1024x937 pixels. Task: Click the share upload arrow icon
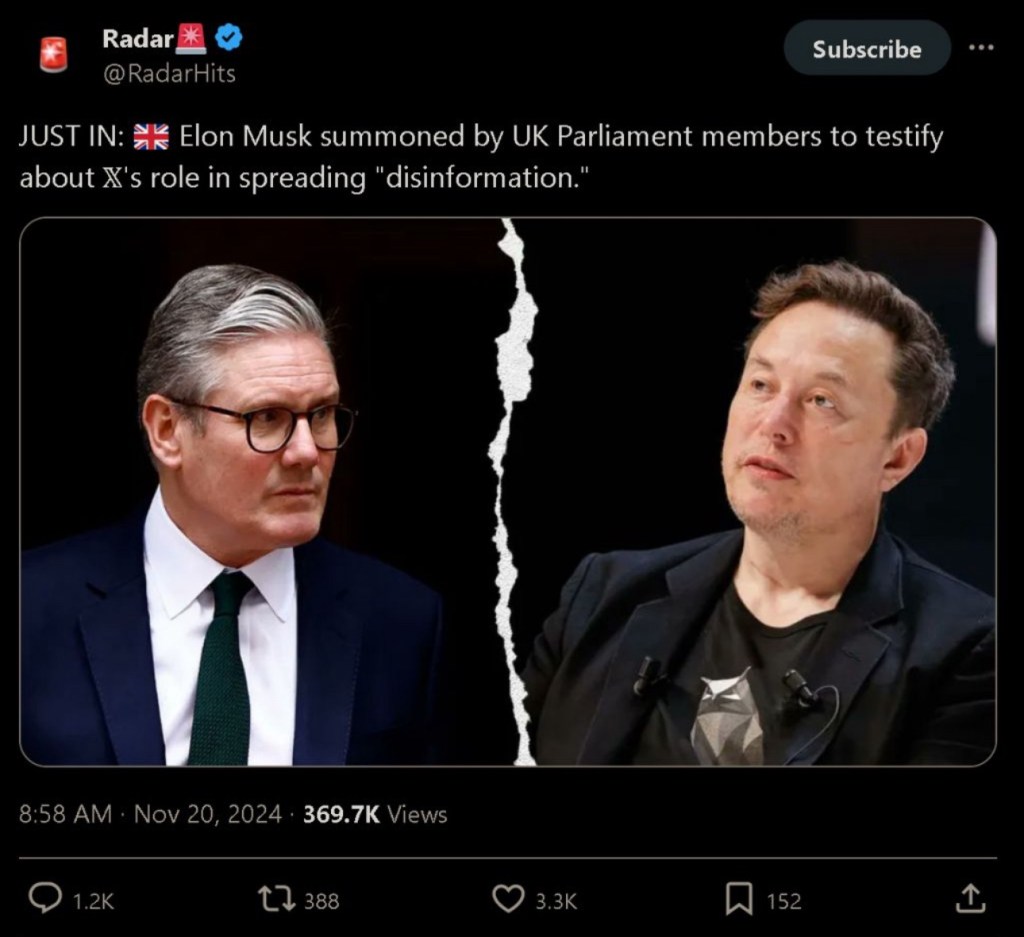968,899
